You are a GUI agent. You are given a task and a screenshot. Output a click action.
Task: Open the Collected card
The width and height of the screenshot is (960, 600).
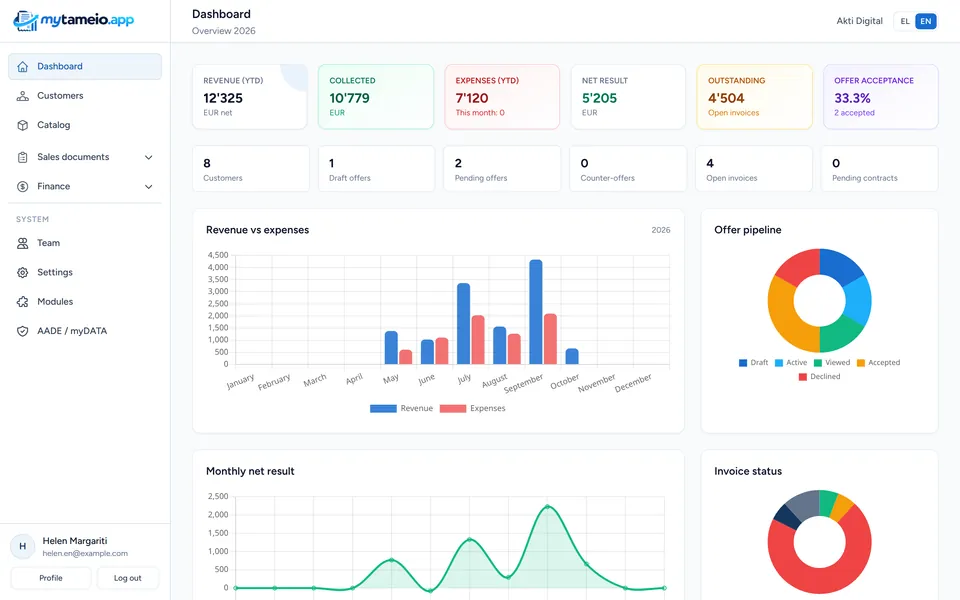(376, 97)
